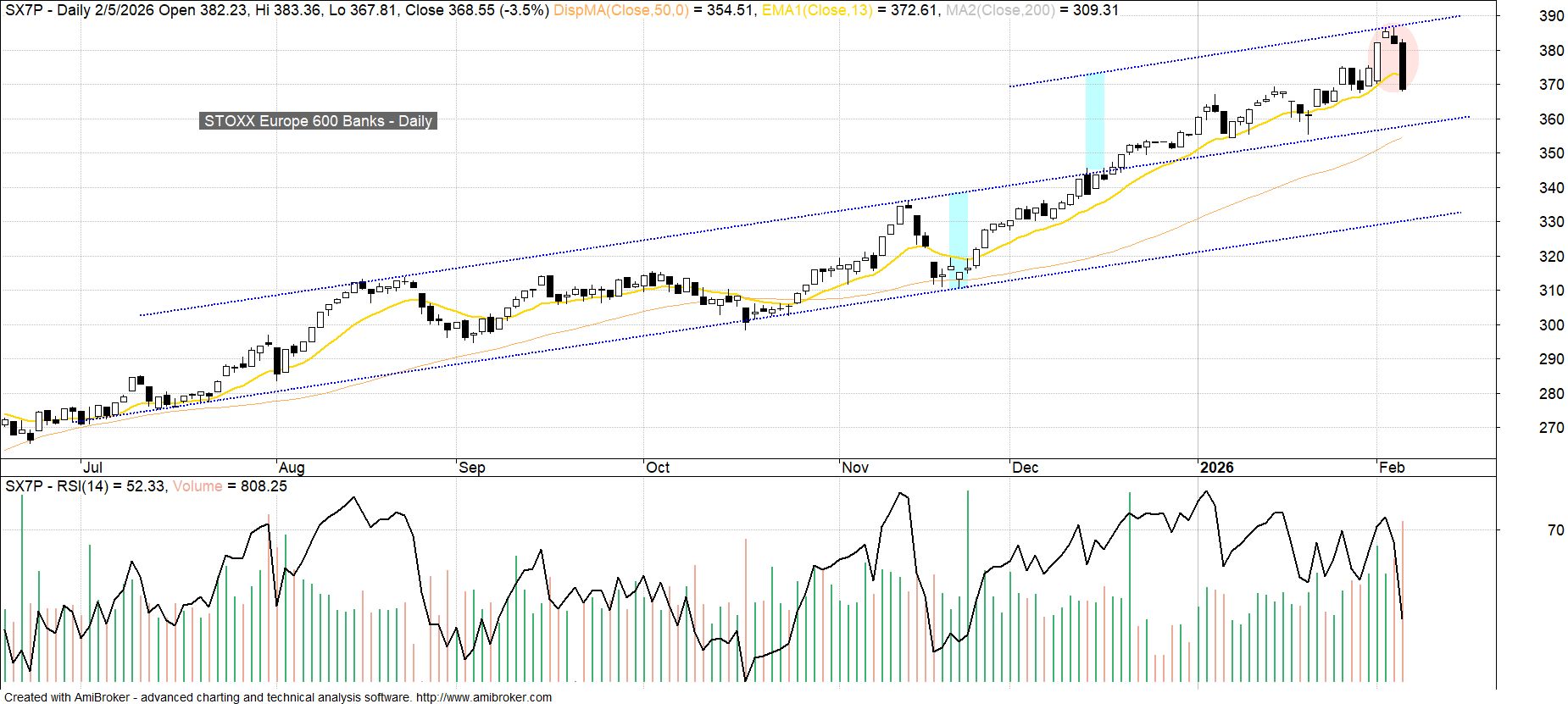The width and height of the screenshot is (1568, 704).
Task: Click the 300 price axis label
Action: (x=1551, y=325)
